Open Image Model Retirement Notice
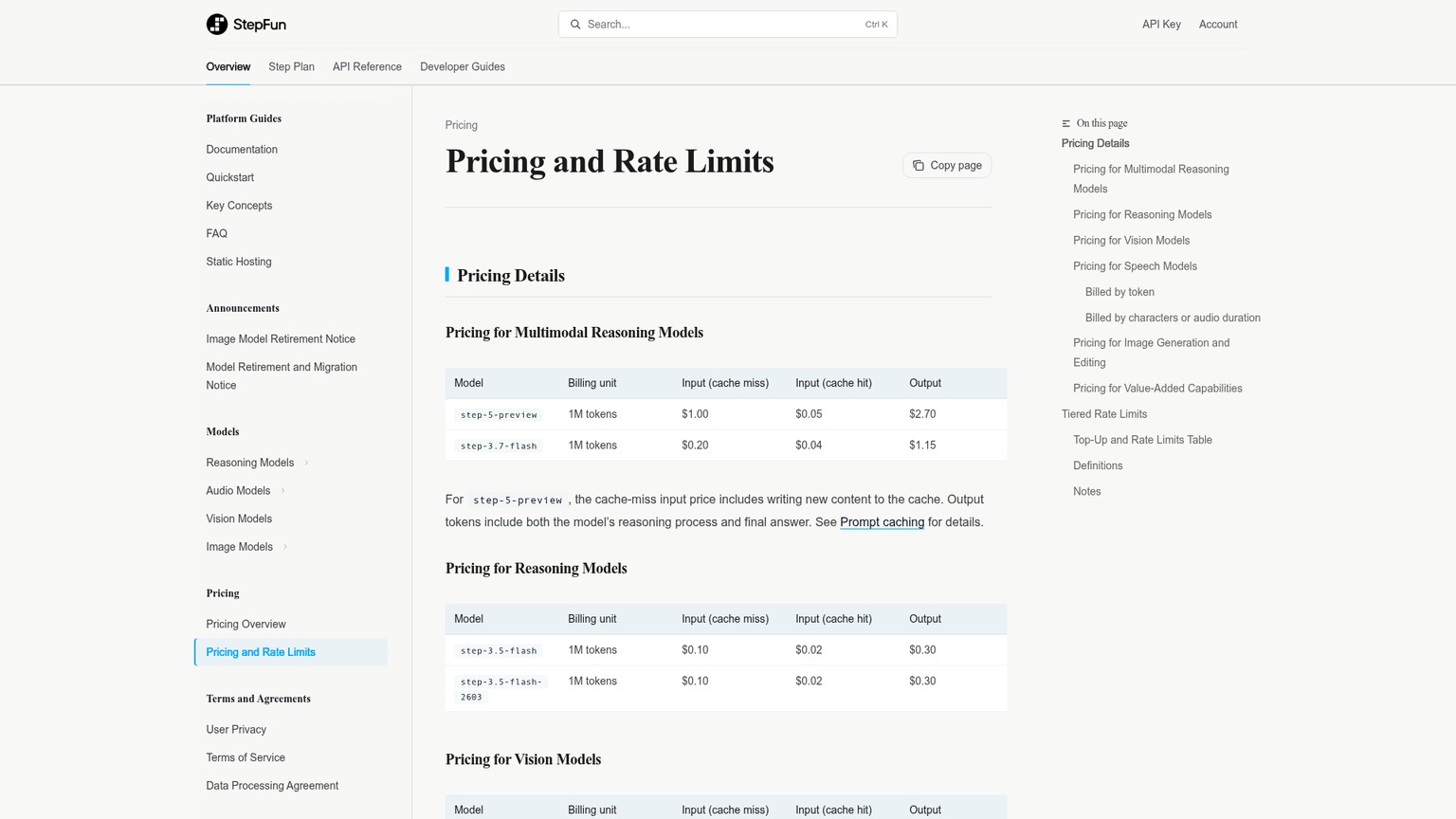Viewport: 1456px width, 819px height. tap(281, 339)
